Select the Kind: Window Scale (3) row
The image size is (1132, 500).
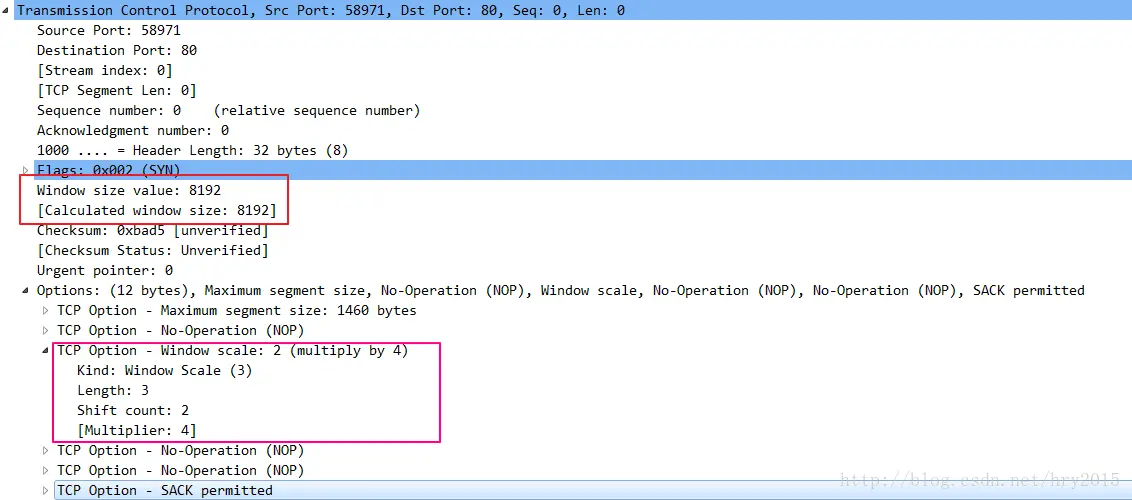tap(165, 371)
